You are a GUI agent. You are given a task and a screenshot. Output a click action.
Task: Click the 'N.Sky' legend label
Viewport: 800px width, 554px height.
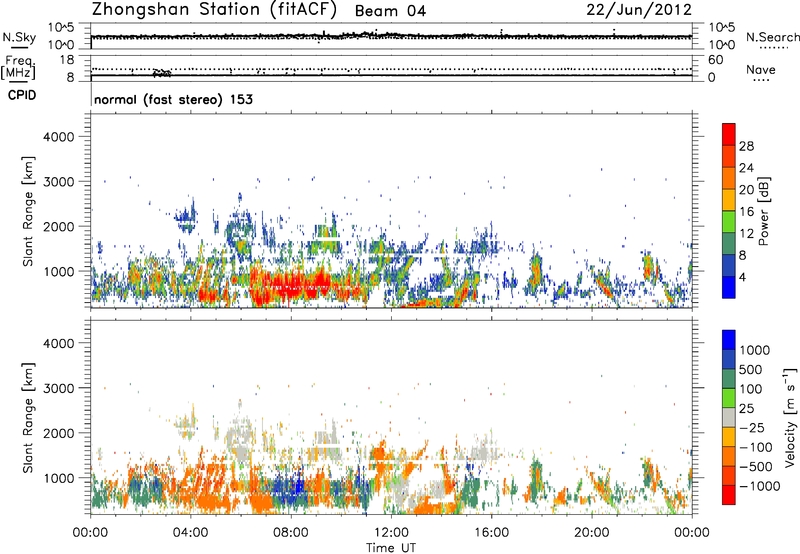(19, 37)
